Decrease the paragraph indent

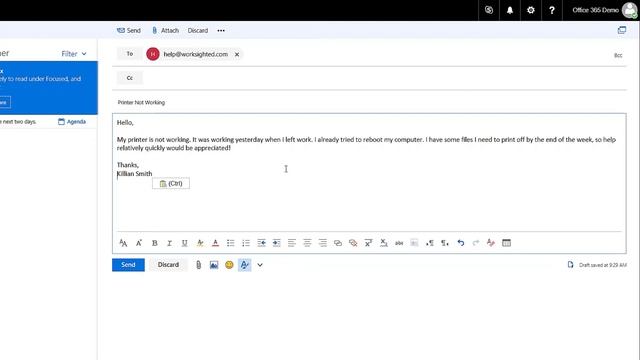[261, 243]
